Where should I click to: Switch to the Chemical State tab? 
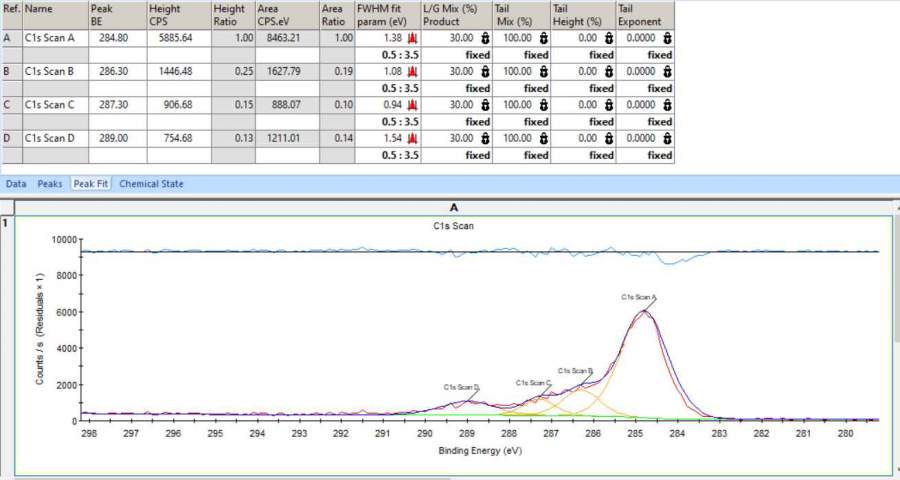(x=151, y=184)
